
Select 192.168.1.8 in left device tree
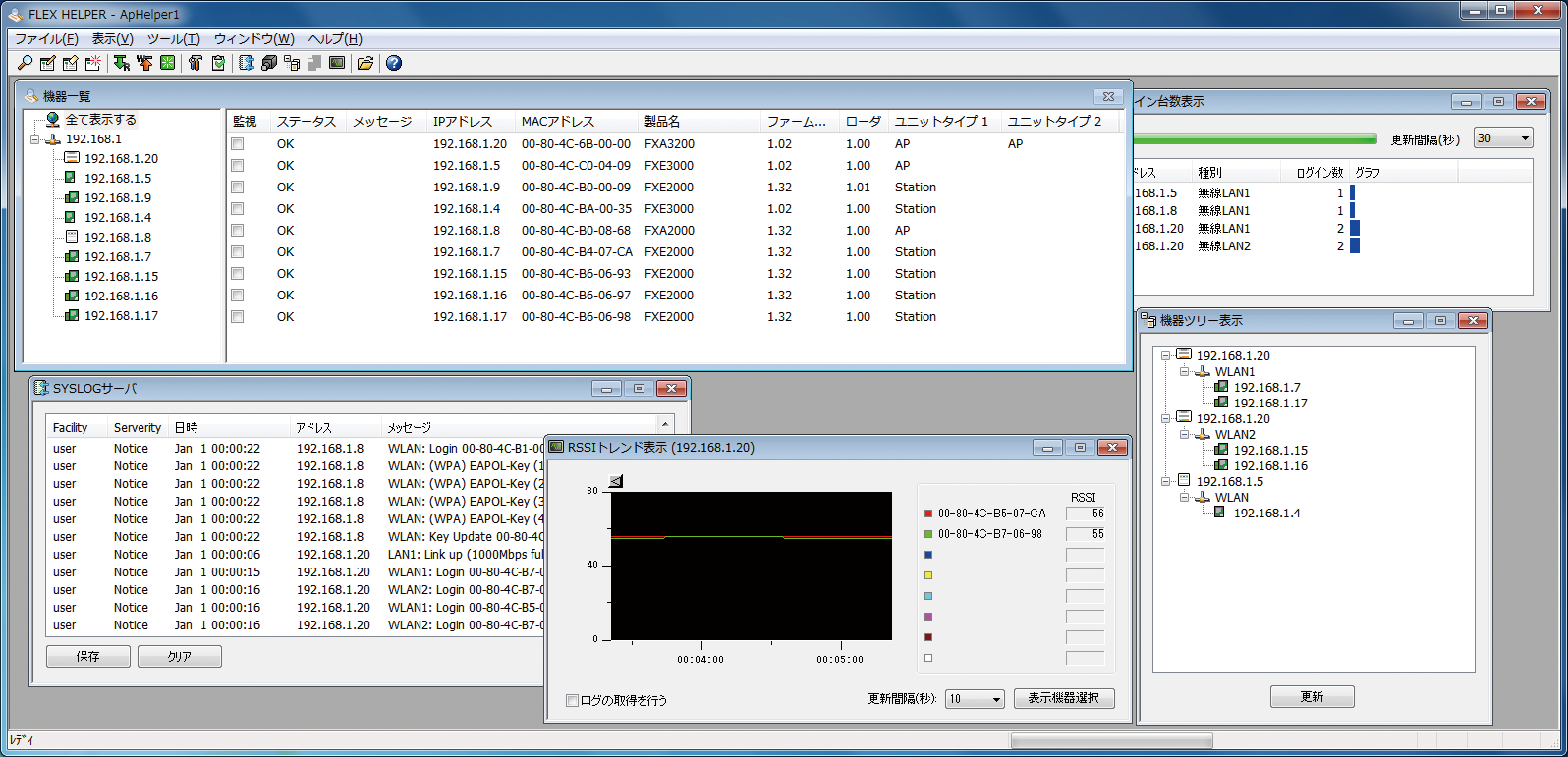click(118, 237)
